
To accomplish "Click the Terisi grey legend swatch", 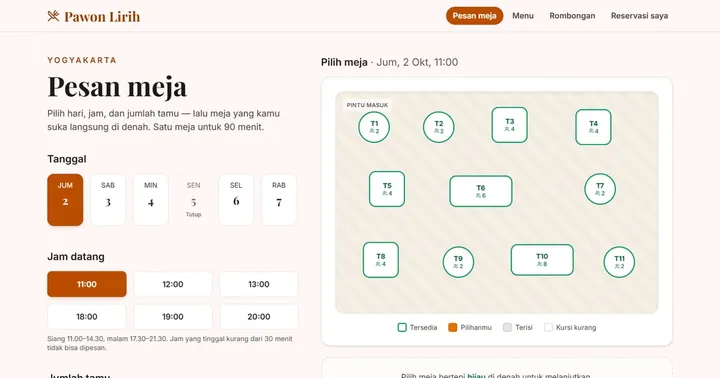I will point(507,327).
